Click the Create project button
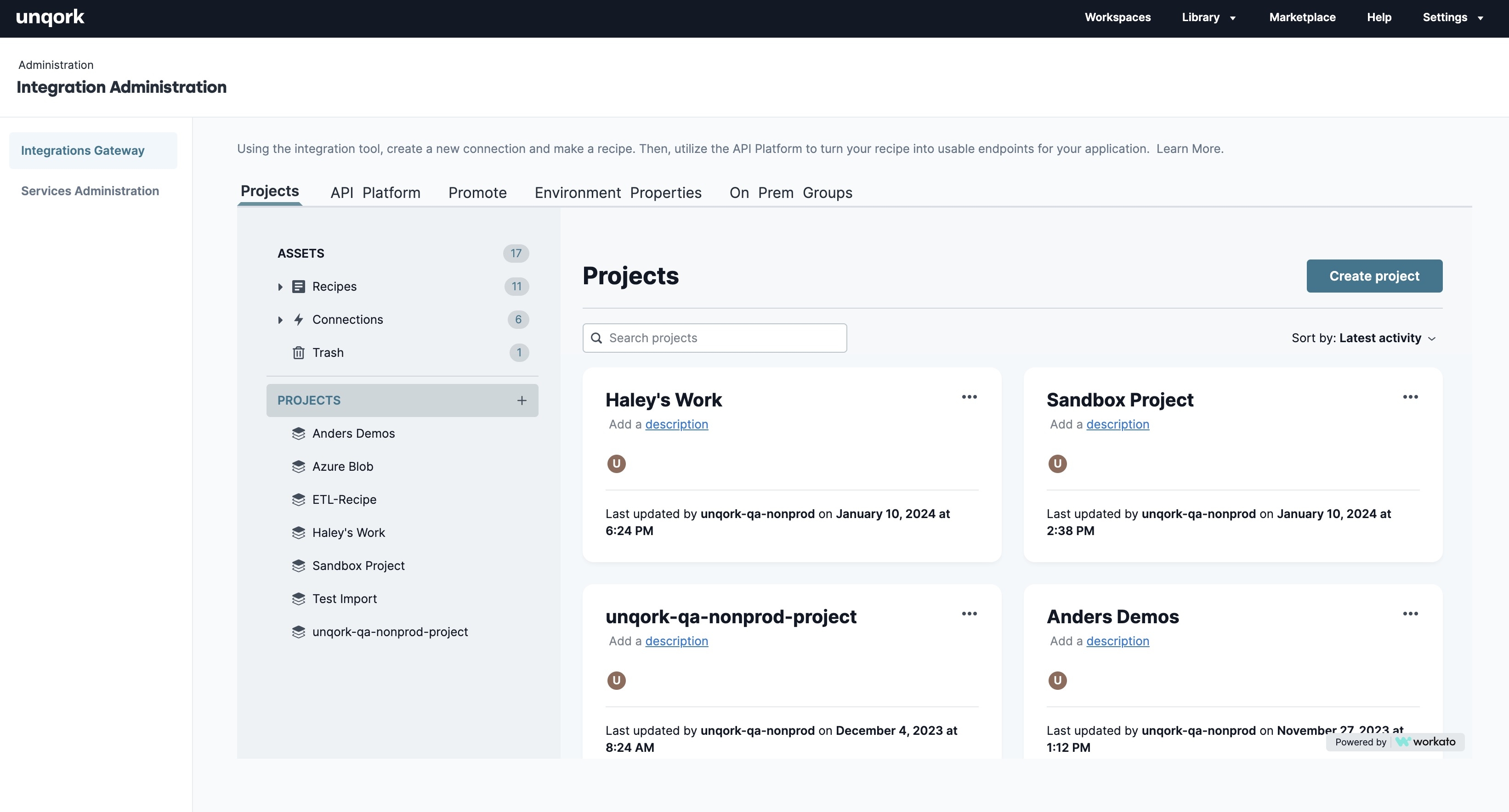Screen dimensions: 1509x812 (x=1374, y=276)
